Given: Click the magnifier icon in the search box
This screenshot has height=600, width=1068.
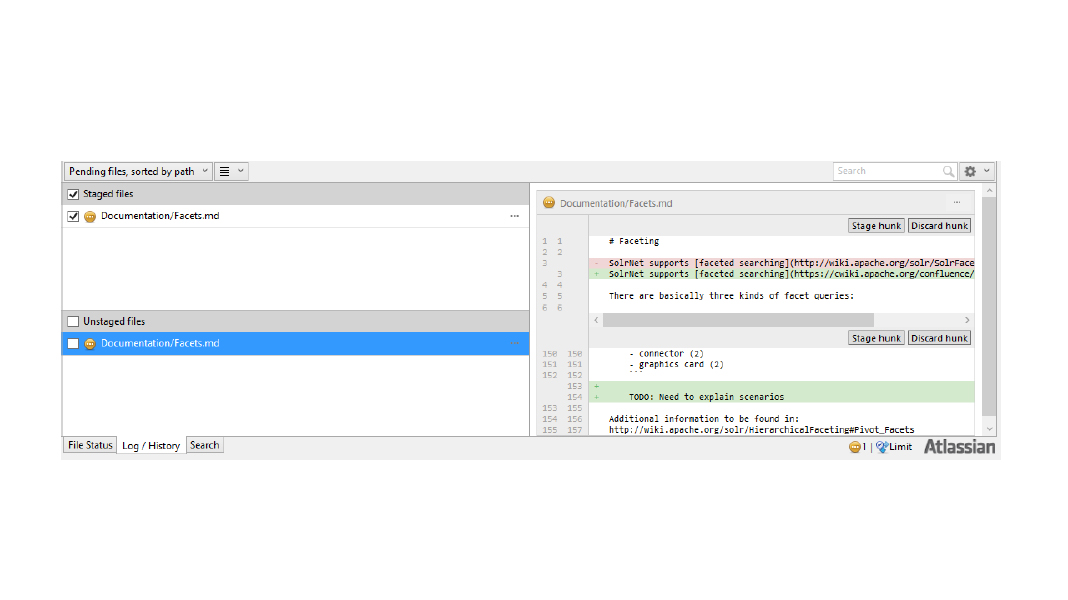Looking at the screenshot, I should tap(948, 172).
